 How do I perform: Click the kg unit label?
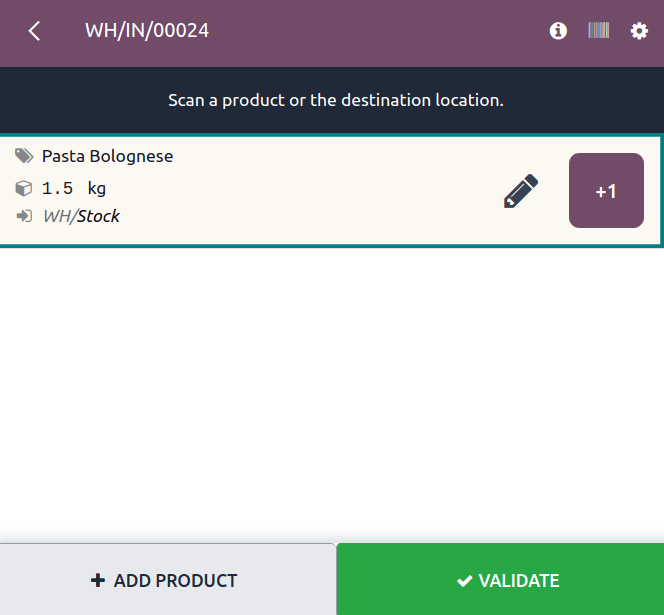96,188
